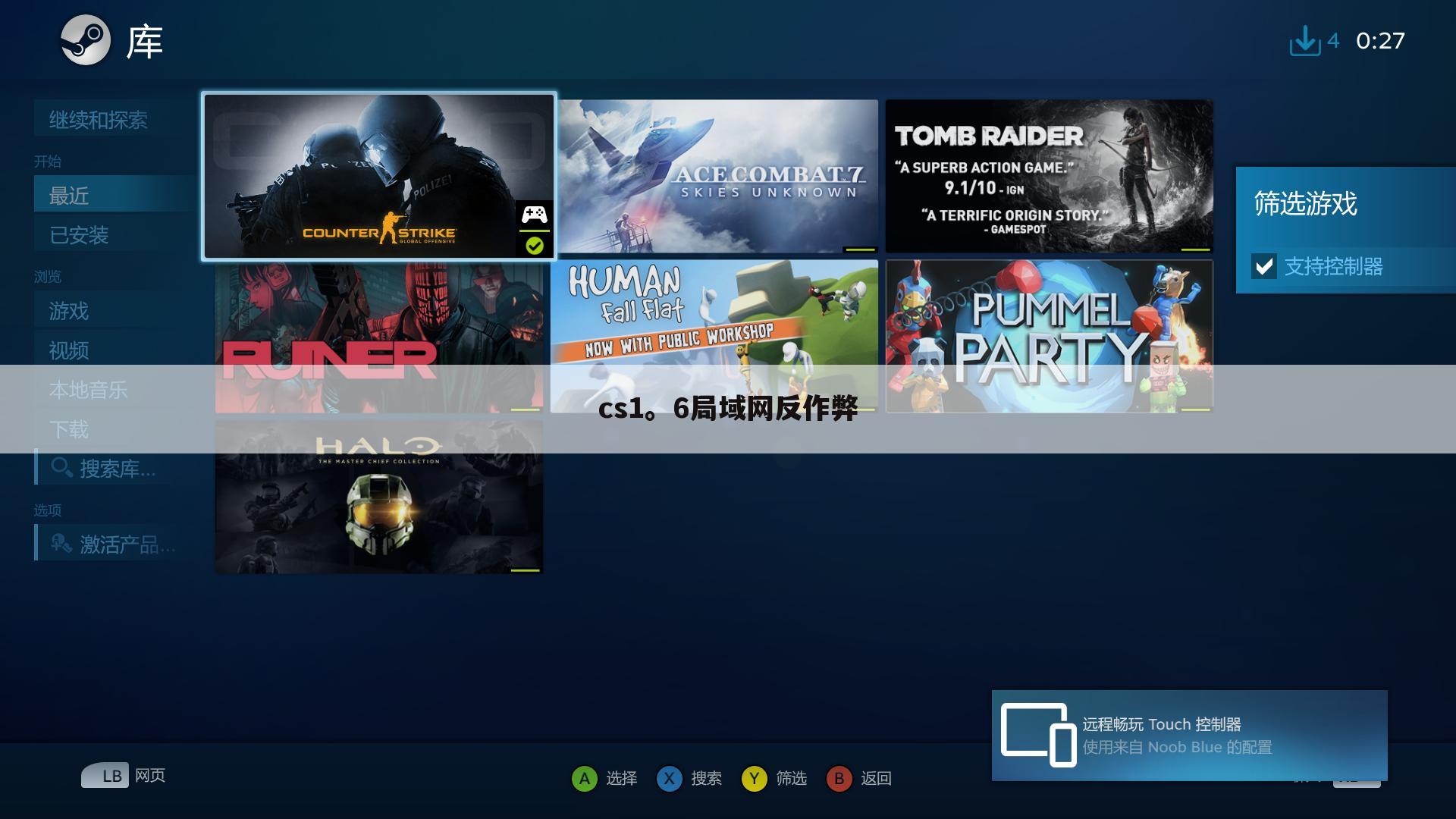Click the LB 网页 bumper icon

point(105,775)
